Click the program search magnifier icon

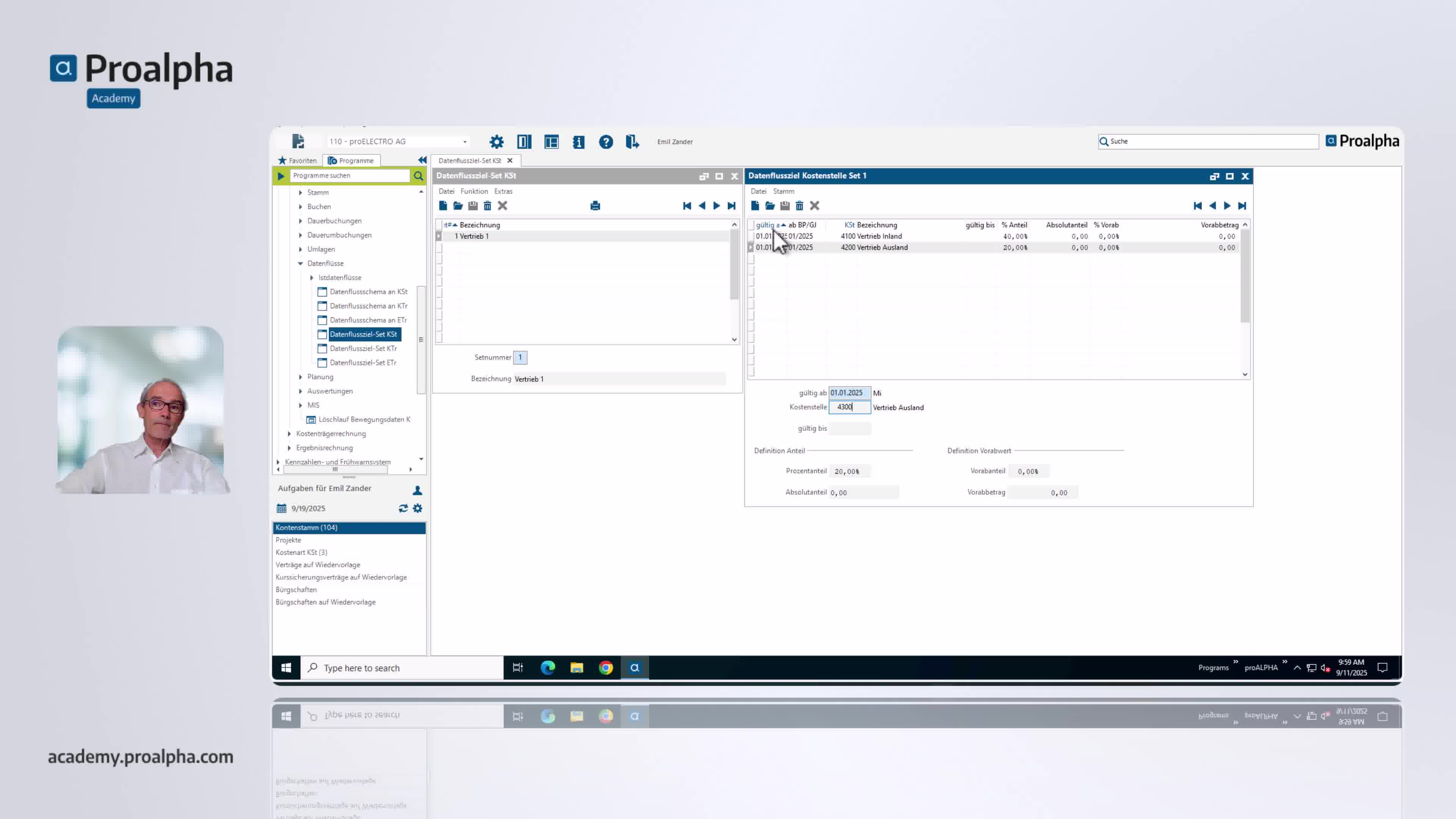[x=418, y=176]
